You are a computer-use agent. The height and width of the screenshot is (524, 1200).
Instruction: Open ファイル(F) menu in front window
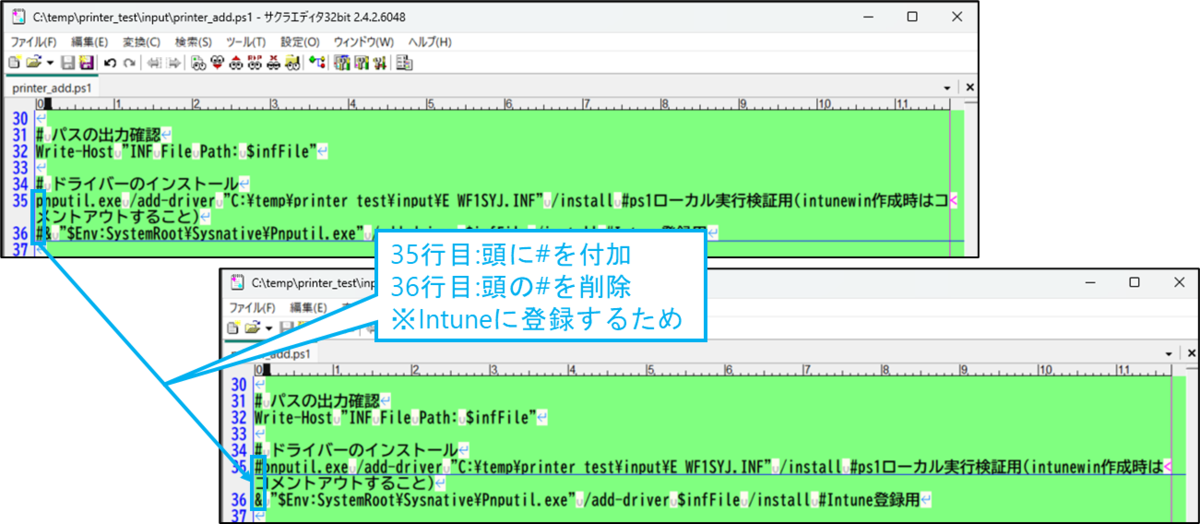click(253, 308)
